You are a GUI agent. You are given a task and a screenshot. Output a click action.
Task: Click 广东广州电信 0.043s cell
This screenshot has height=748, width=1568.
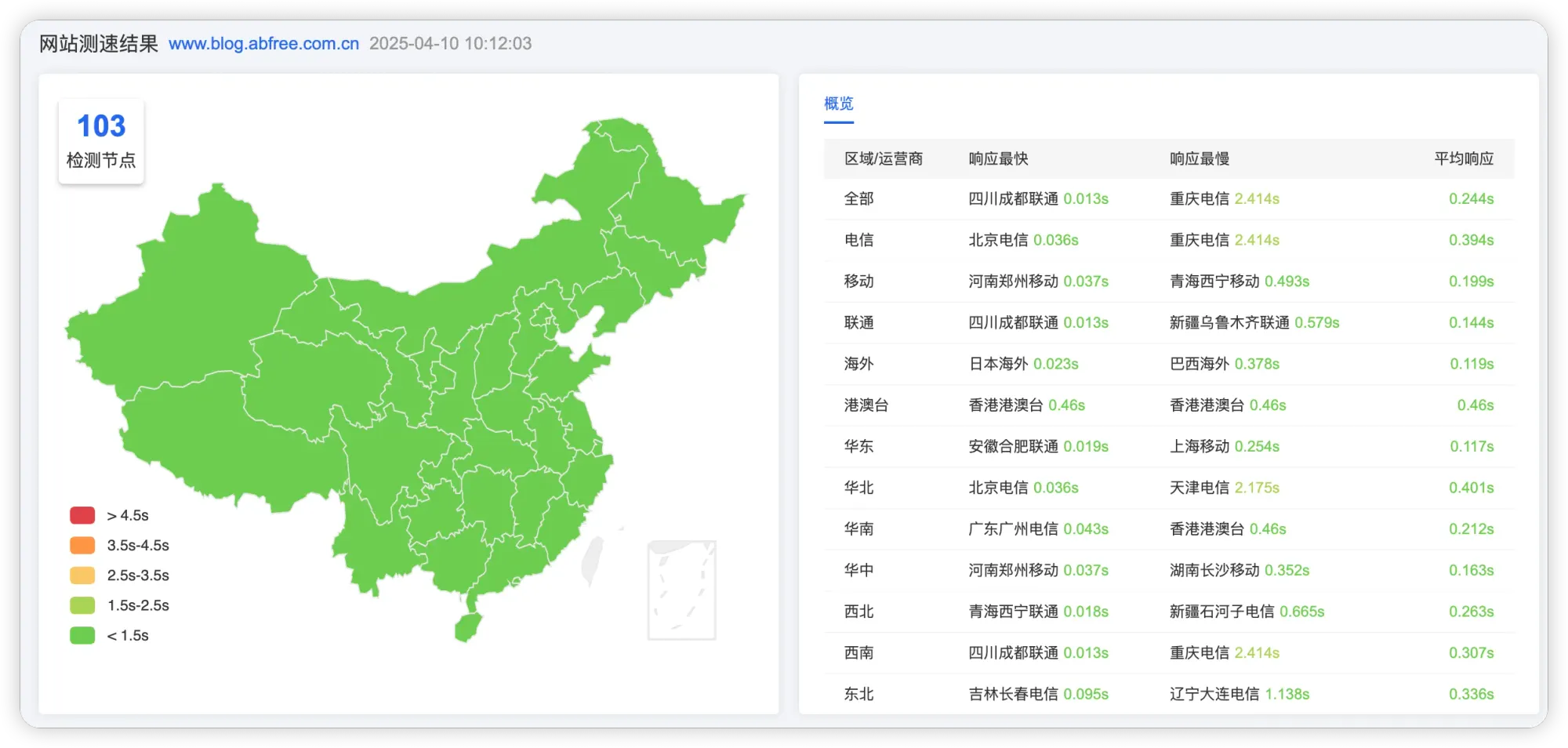1039,528
